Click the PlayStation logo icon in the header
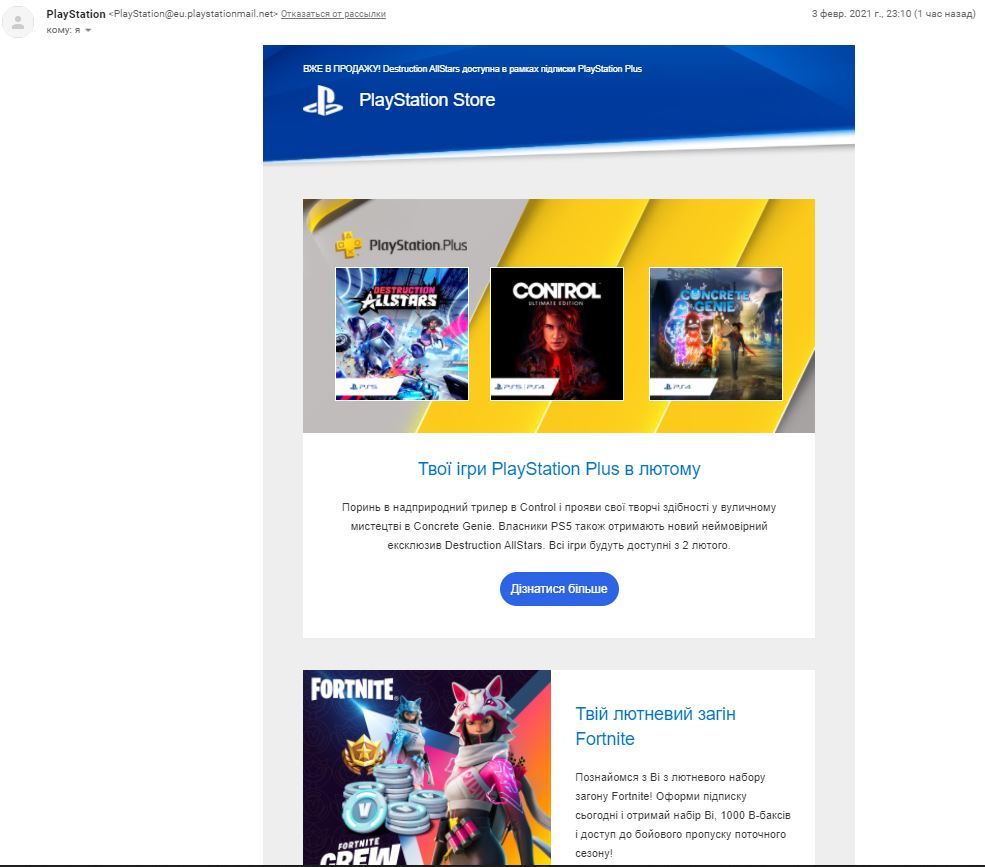 click(x=323, y=101)
